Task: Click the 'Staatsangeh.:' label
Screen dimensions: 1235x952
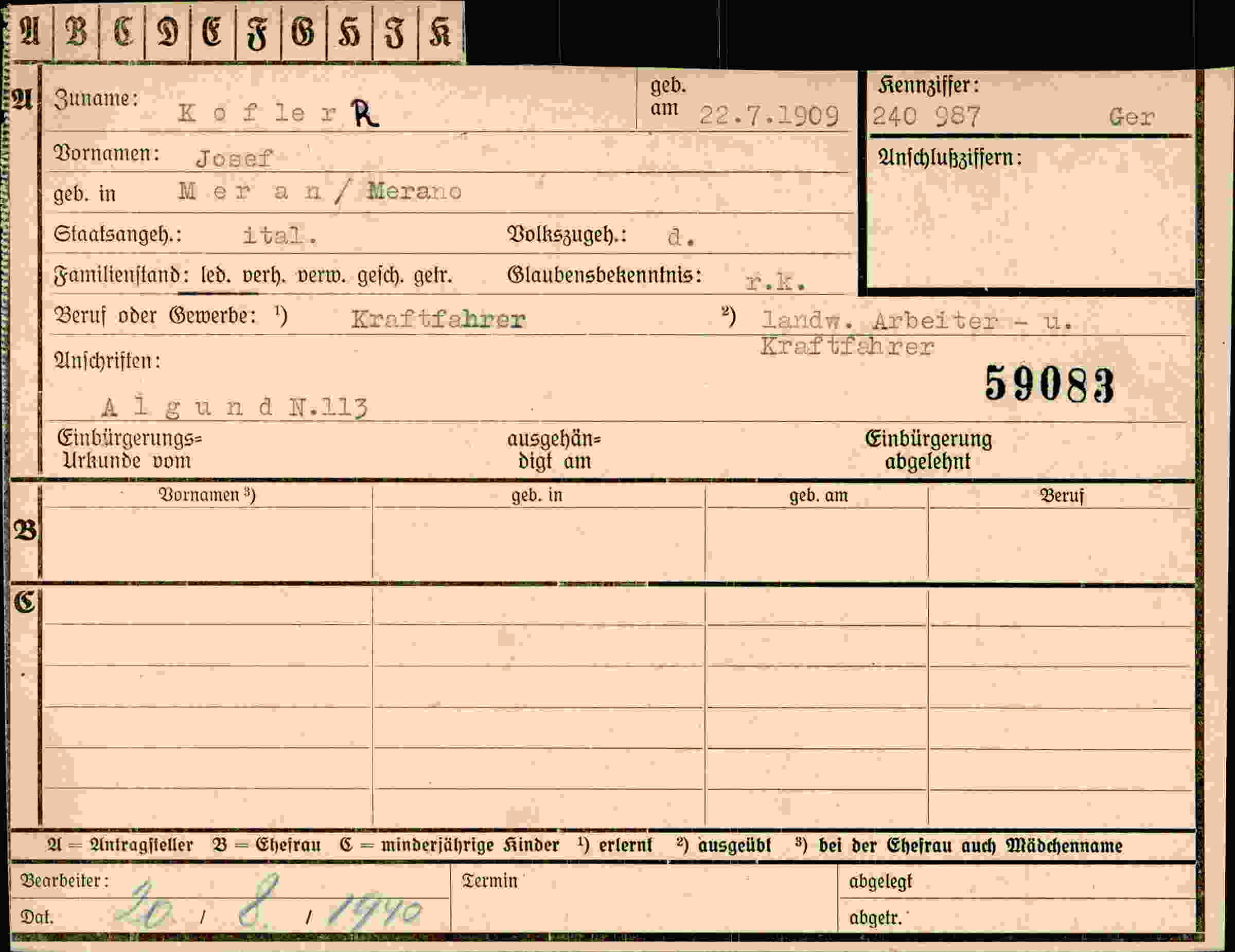Action: click(x=118, y=234)
